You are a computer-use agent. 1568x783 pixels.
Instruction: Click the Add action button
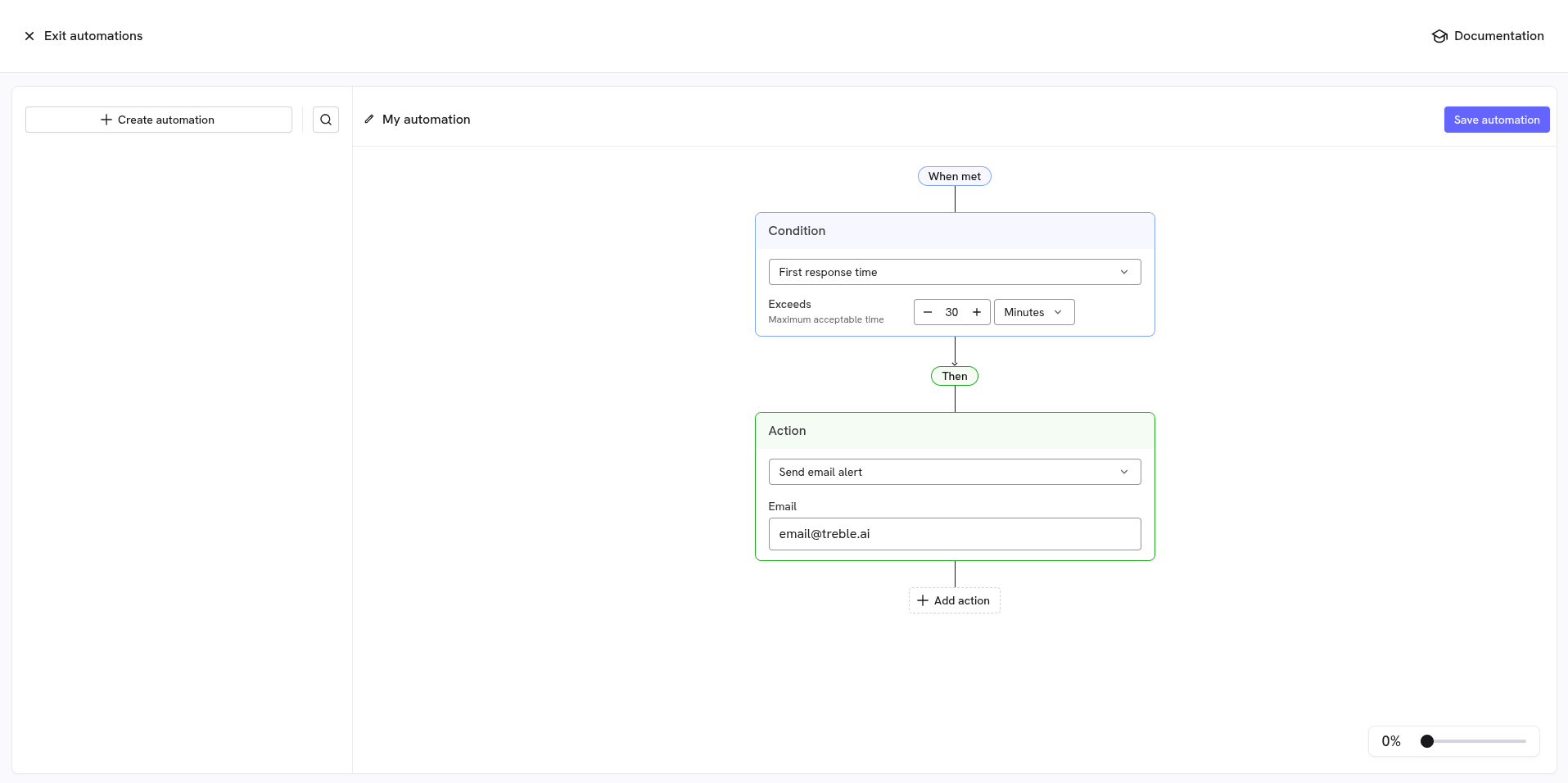coord(955,600)
